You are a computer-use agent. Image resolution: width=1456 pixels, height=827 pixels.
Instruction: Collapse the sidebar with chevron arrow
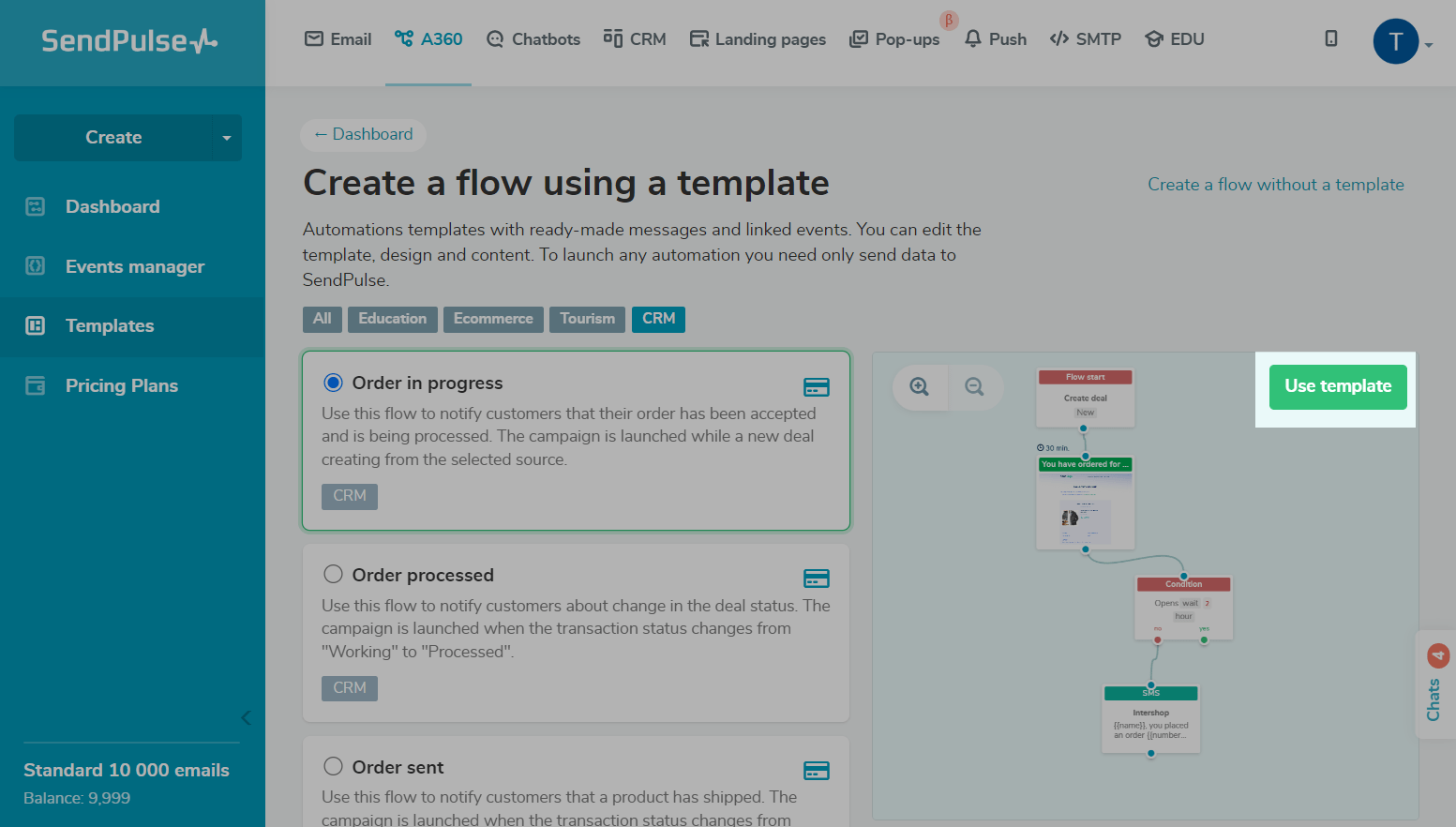[x=246, y=718]
